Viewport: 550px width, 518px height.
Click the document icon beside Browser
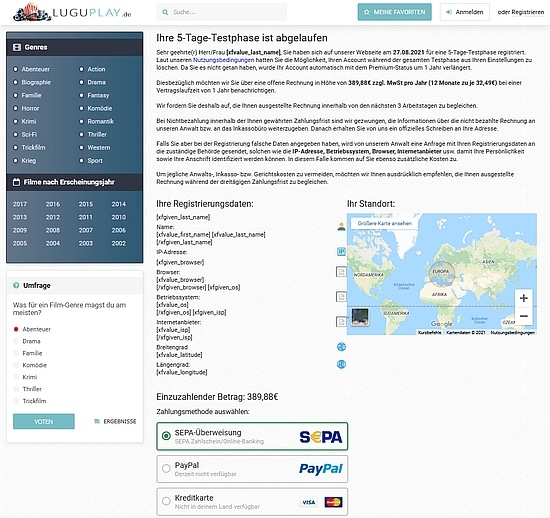[341, 271]
